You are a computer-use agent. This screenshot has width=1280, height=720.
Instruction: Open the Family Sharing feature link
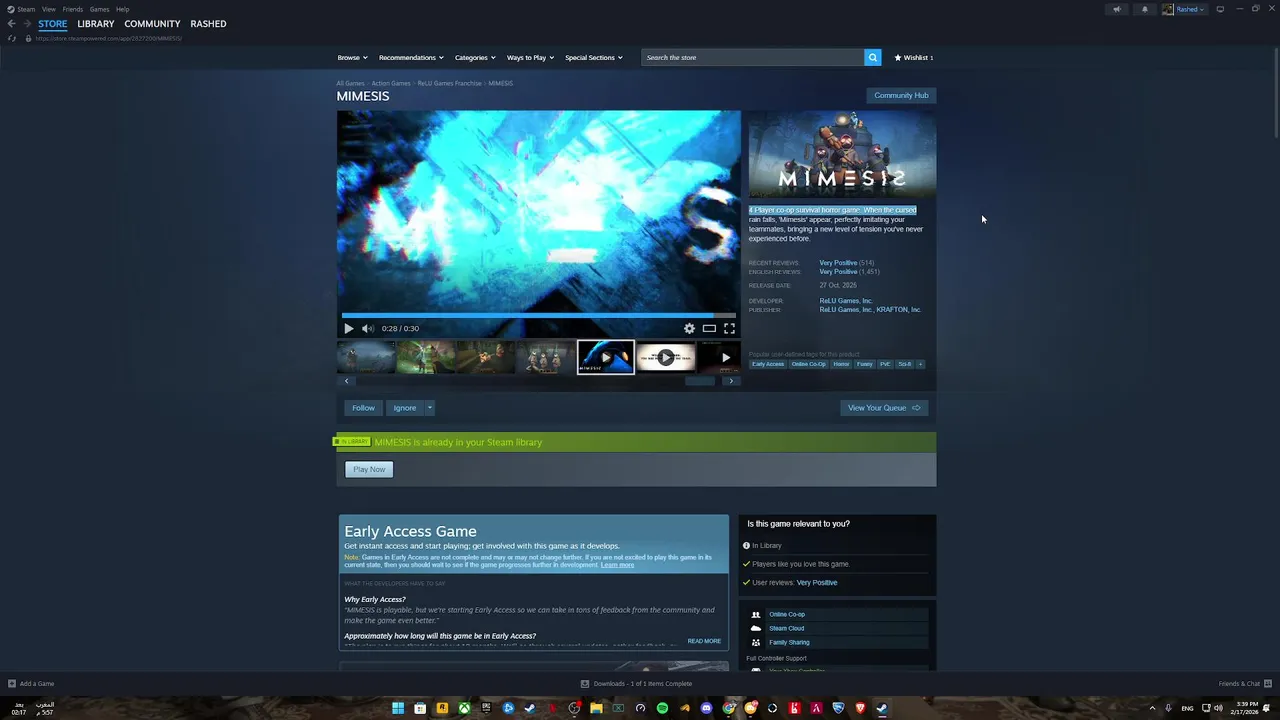789,642
